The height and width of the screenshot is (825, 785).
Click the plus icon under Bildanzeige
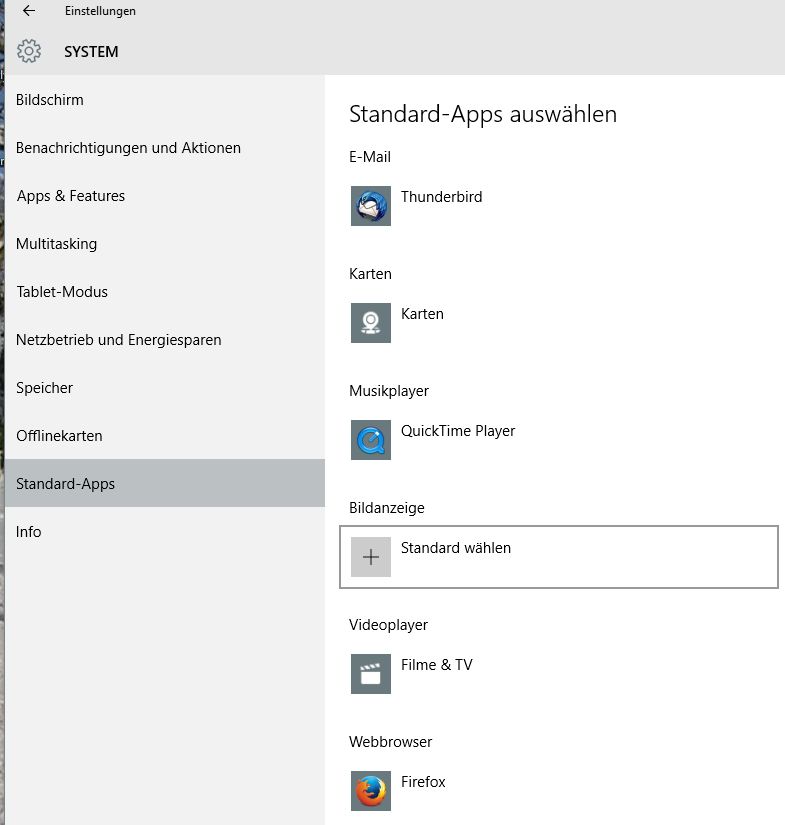(x=371, y=557)
